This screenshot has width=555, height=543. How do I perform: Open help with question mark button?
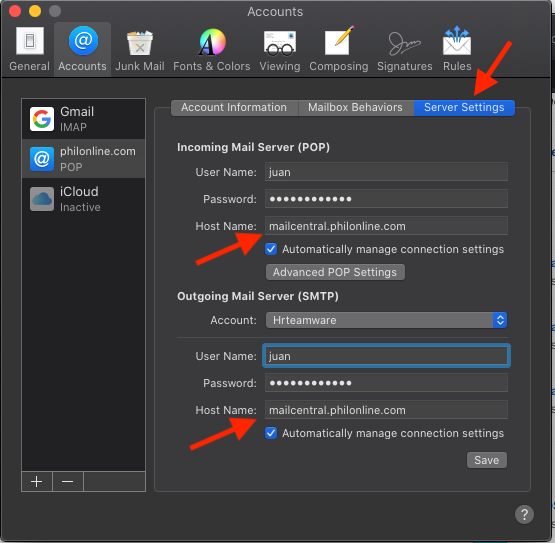click(x=524, y=514)
